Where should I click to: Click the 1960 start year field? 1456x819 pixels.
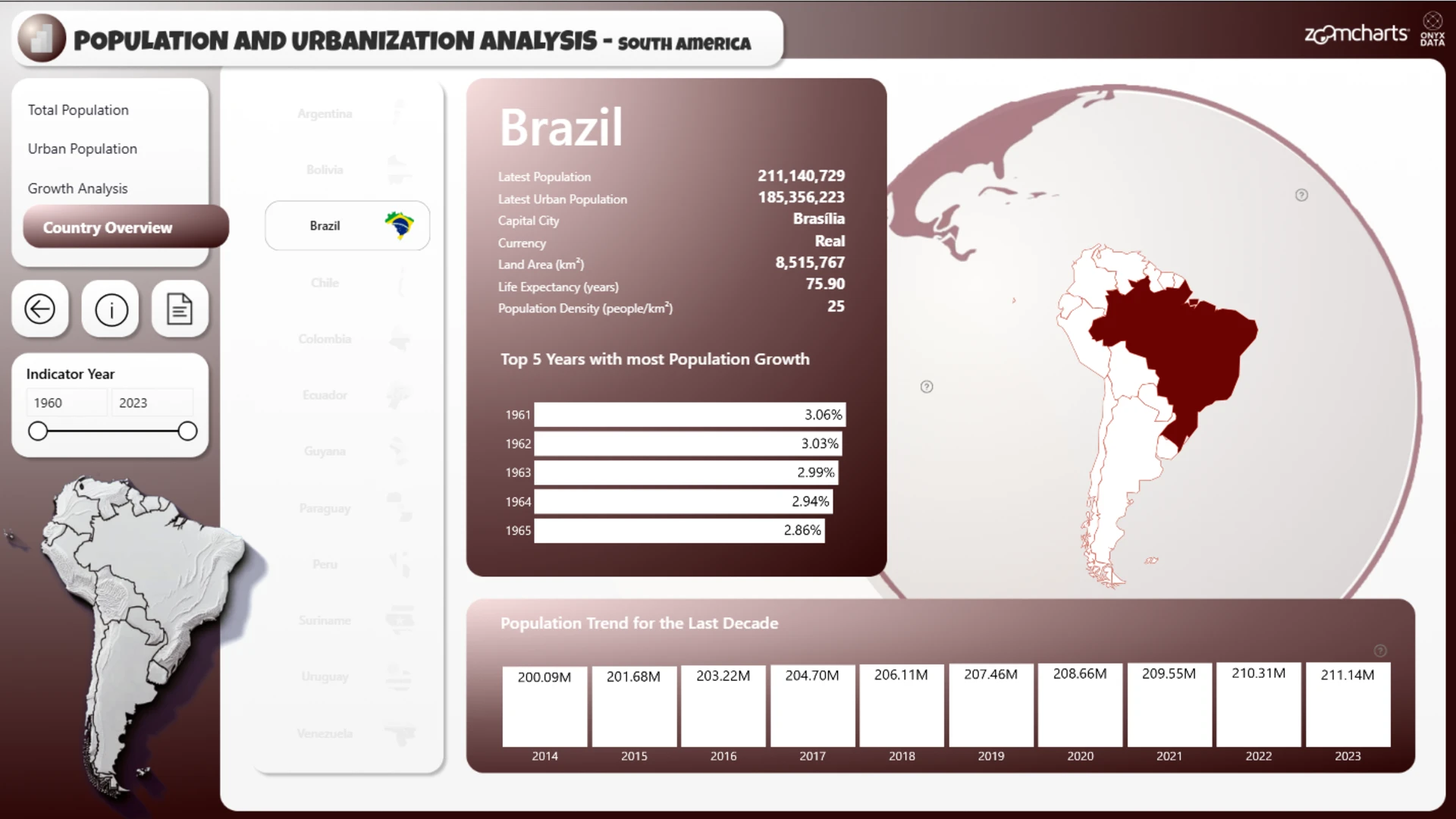(x=67, y=403)
